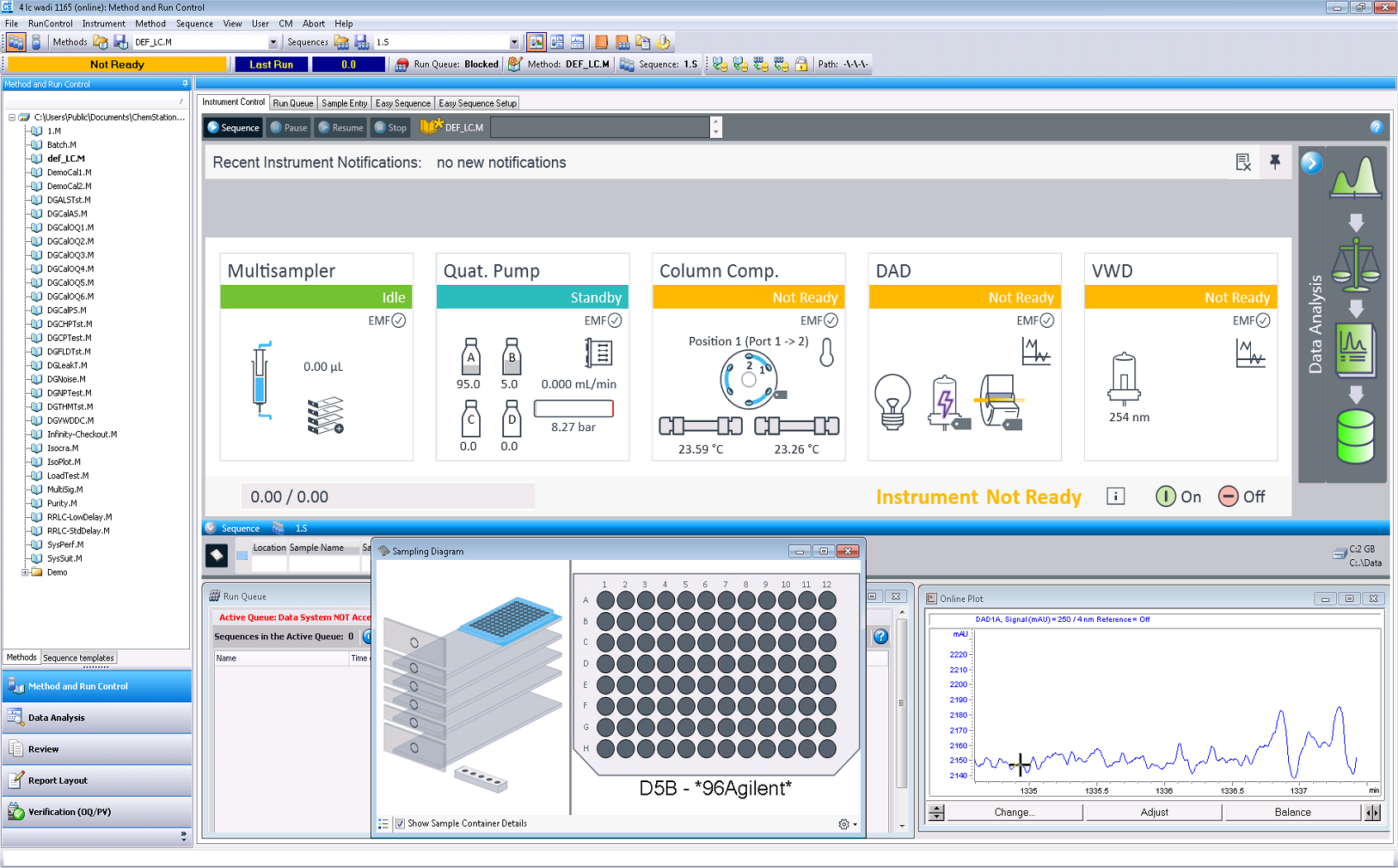Screen dimensions: 1398x868
Task: Click the Balance button in Online Plot
Action: [1292, 812]
